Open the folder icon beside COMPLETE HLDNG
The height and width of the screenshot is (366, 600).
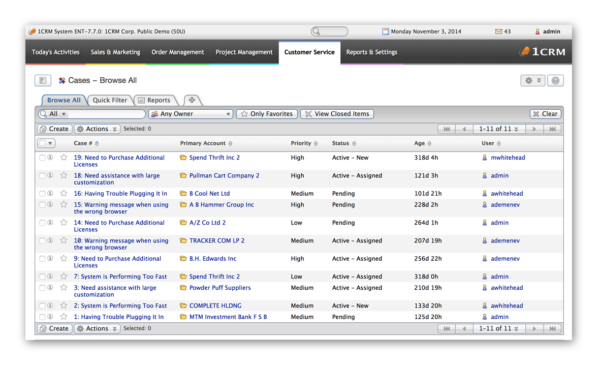point(183,306)
